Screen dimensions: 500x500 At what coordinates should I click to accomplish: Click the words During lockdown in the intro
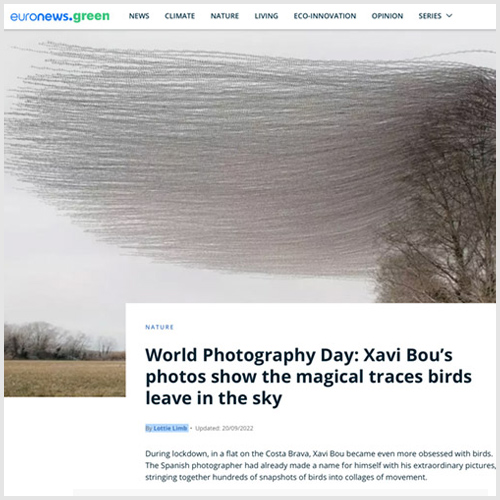coord(176,454)
